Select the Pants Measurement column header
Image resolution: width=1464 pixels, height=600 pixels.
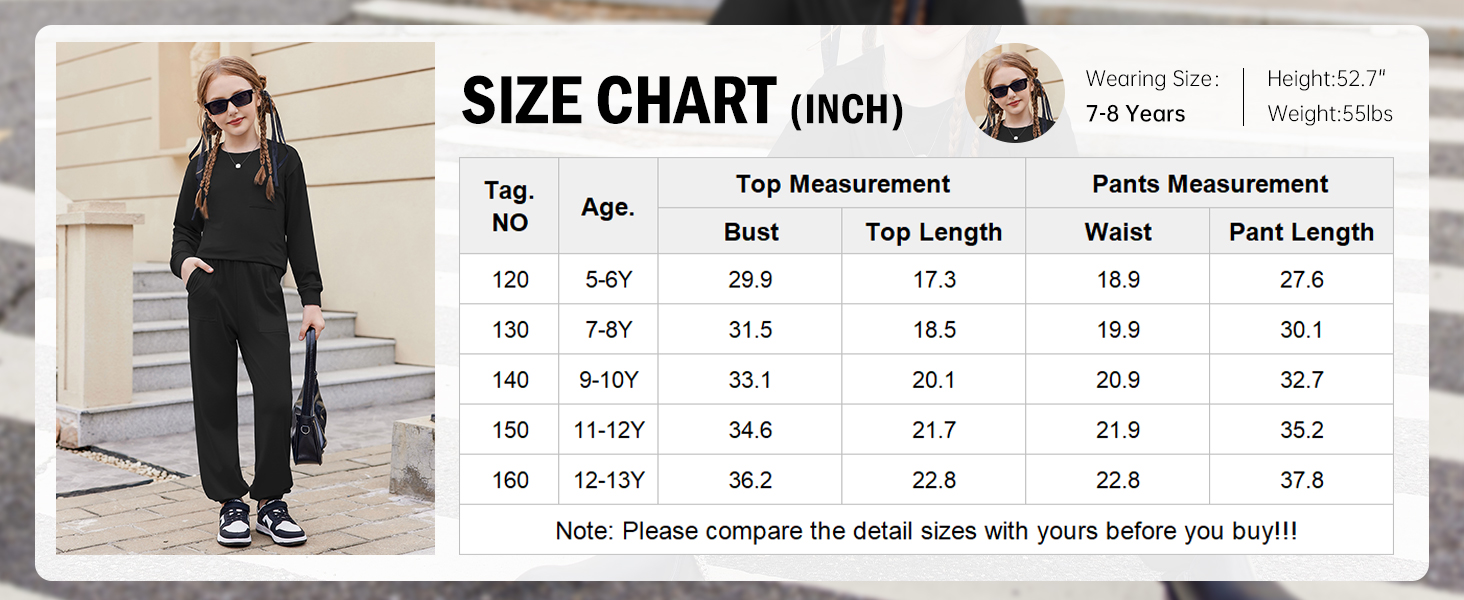click(x=1209, y=184)
